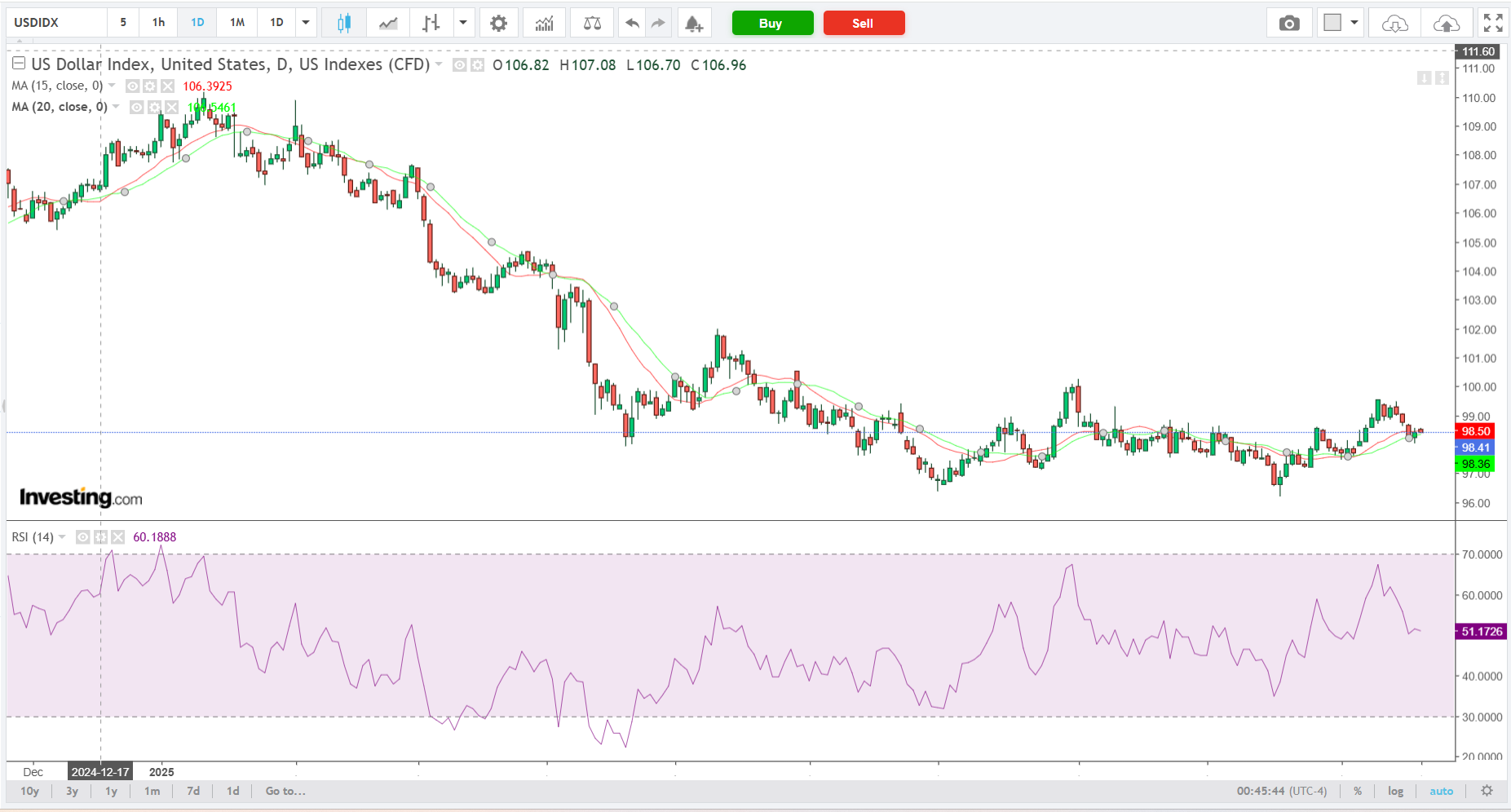Open the indicators menu icon
The height and width of the screenshot is (812, 1511).
(544, 23)
